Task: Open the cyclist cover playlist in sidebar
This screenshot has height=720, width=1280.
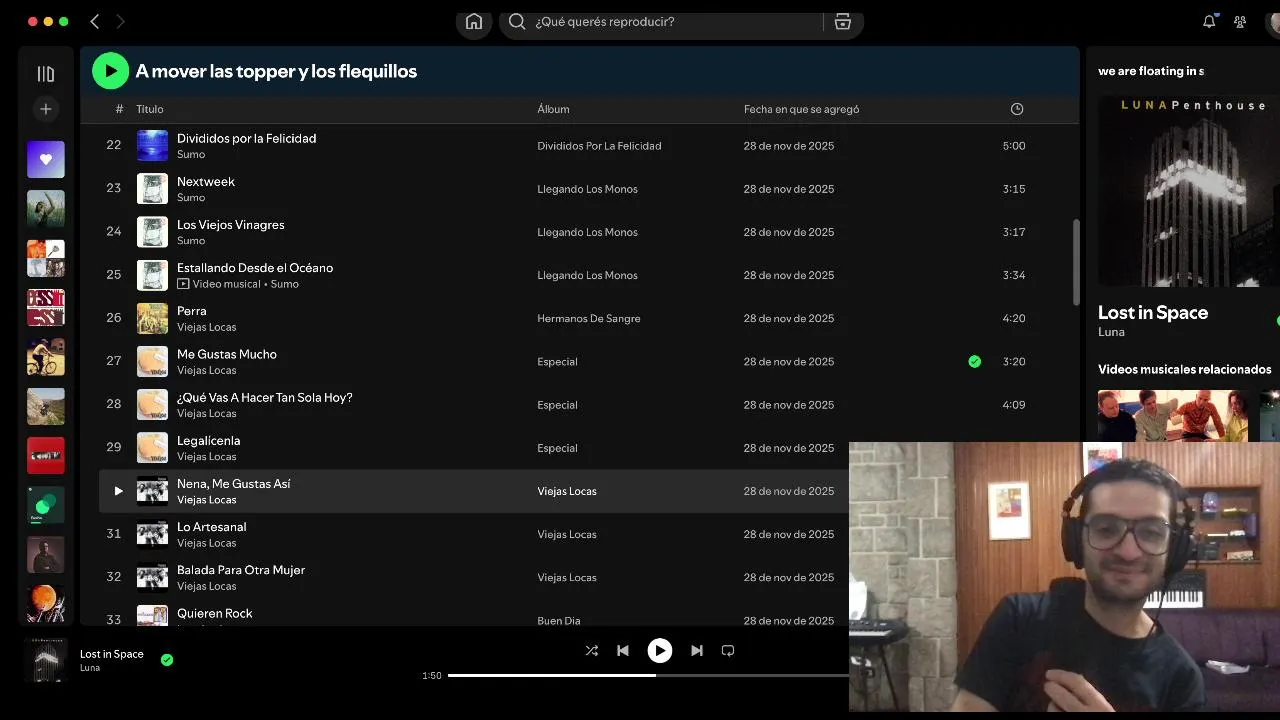Action: tap(46, 357)
